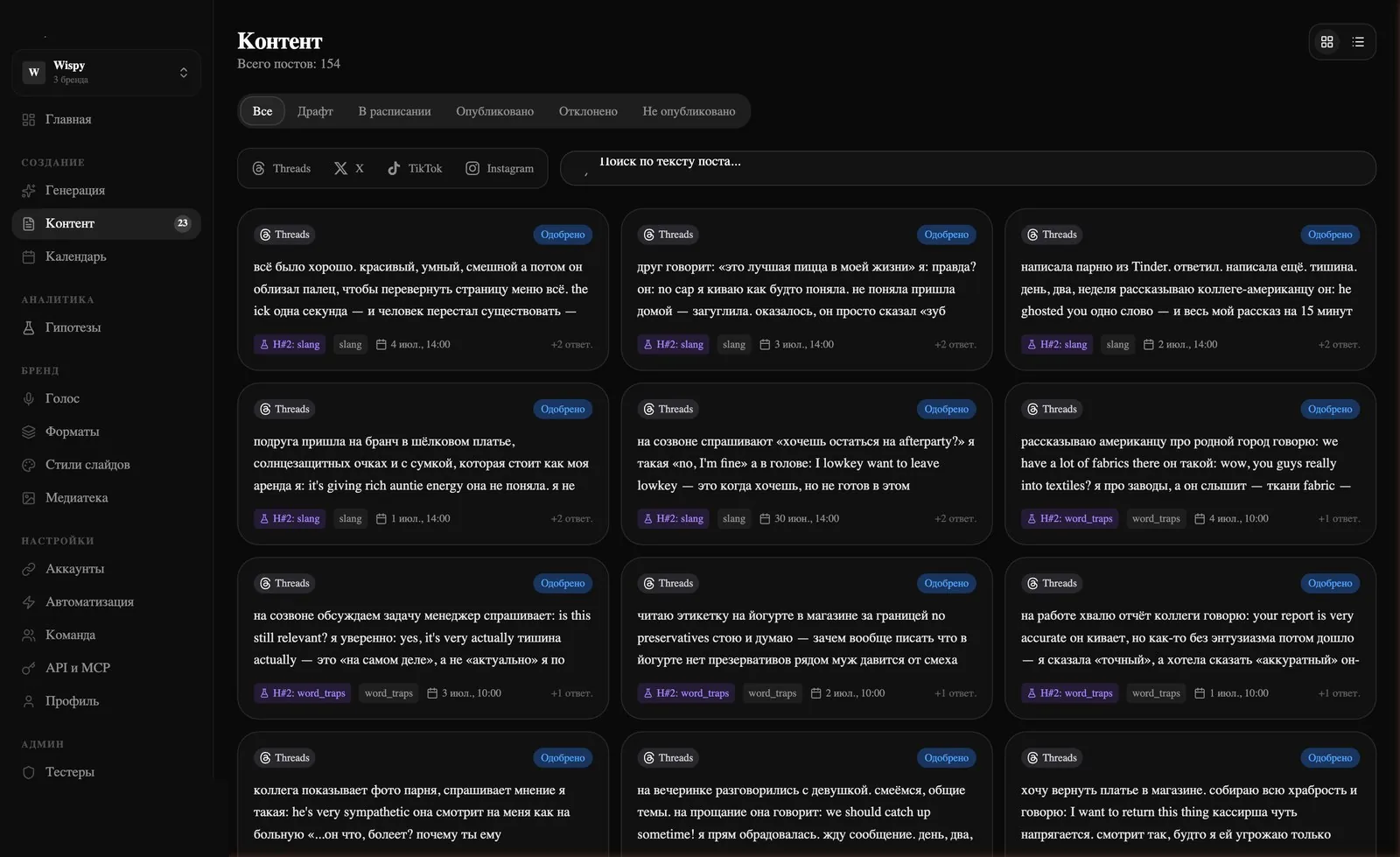Screen dimensions: 1400x857
Task: Click the Контент document icon in sidebar
Action: 29,223
